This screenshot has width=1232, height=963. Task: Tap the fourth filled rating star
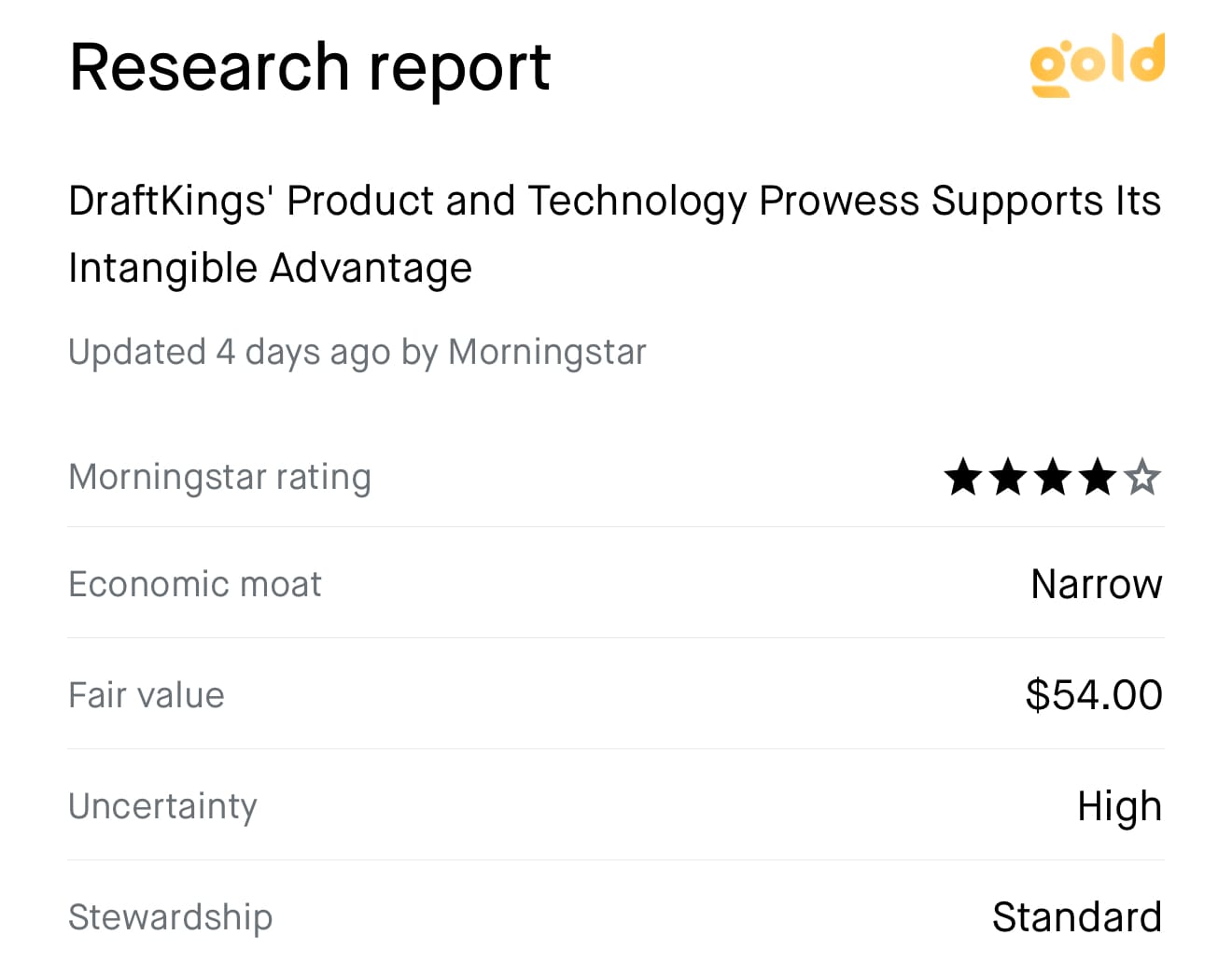pos(1098,477)
